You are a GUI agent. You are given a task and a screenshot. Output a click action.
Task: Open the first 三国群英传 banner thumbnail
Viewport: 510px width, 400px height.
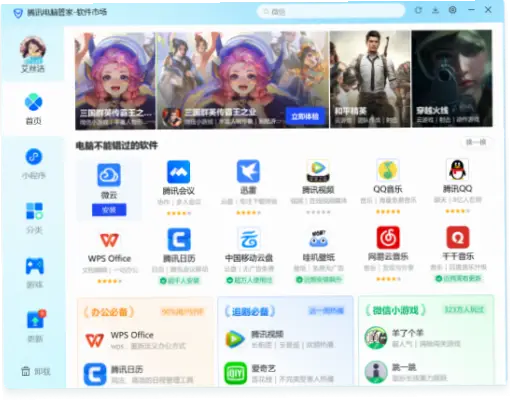click(x=115, y=80)
